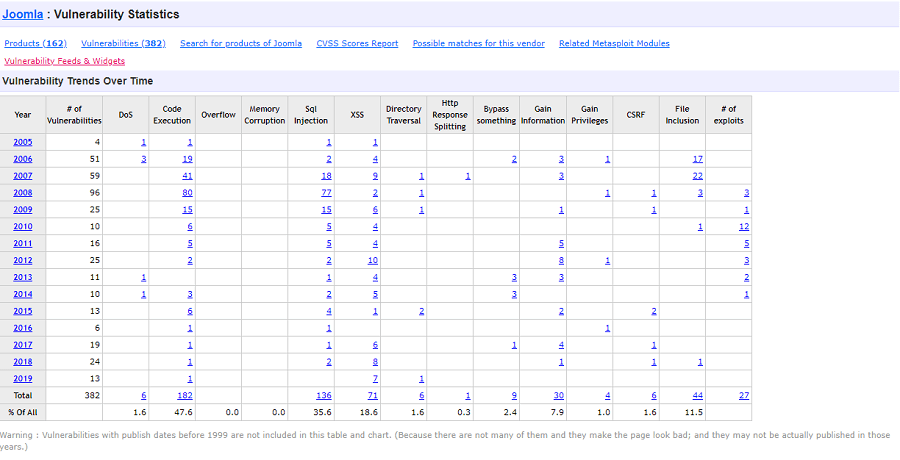
Task: Open the 2019 year row link
Action: pyautogui.click(x=23, y=378)
